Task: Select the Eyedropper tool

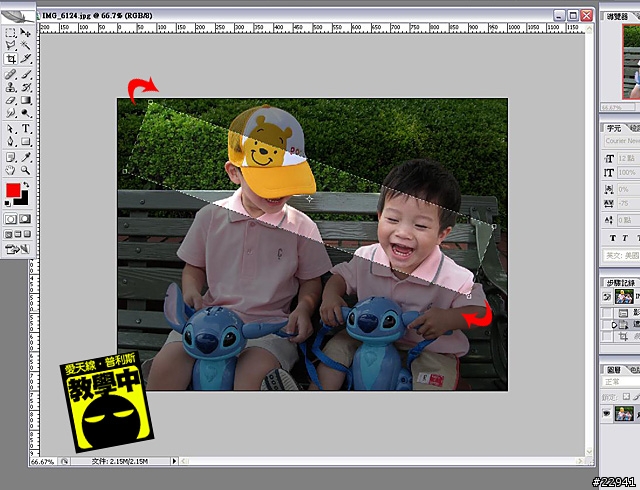Action: (x=25, y=157)
